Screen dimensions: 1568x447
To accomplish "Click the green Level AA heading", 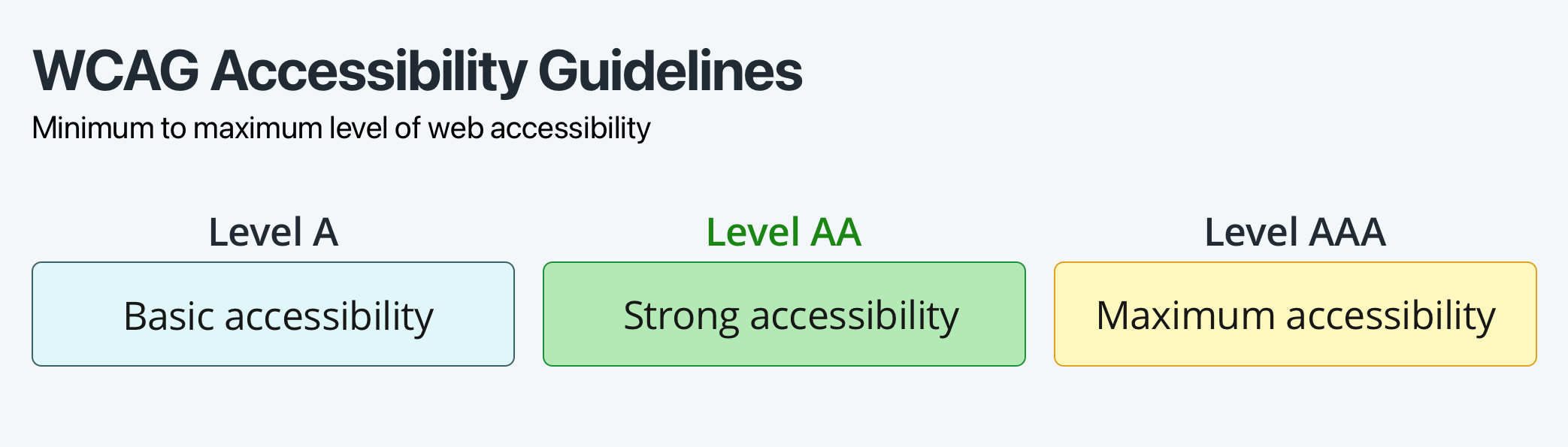I will point(784,232).
